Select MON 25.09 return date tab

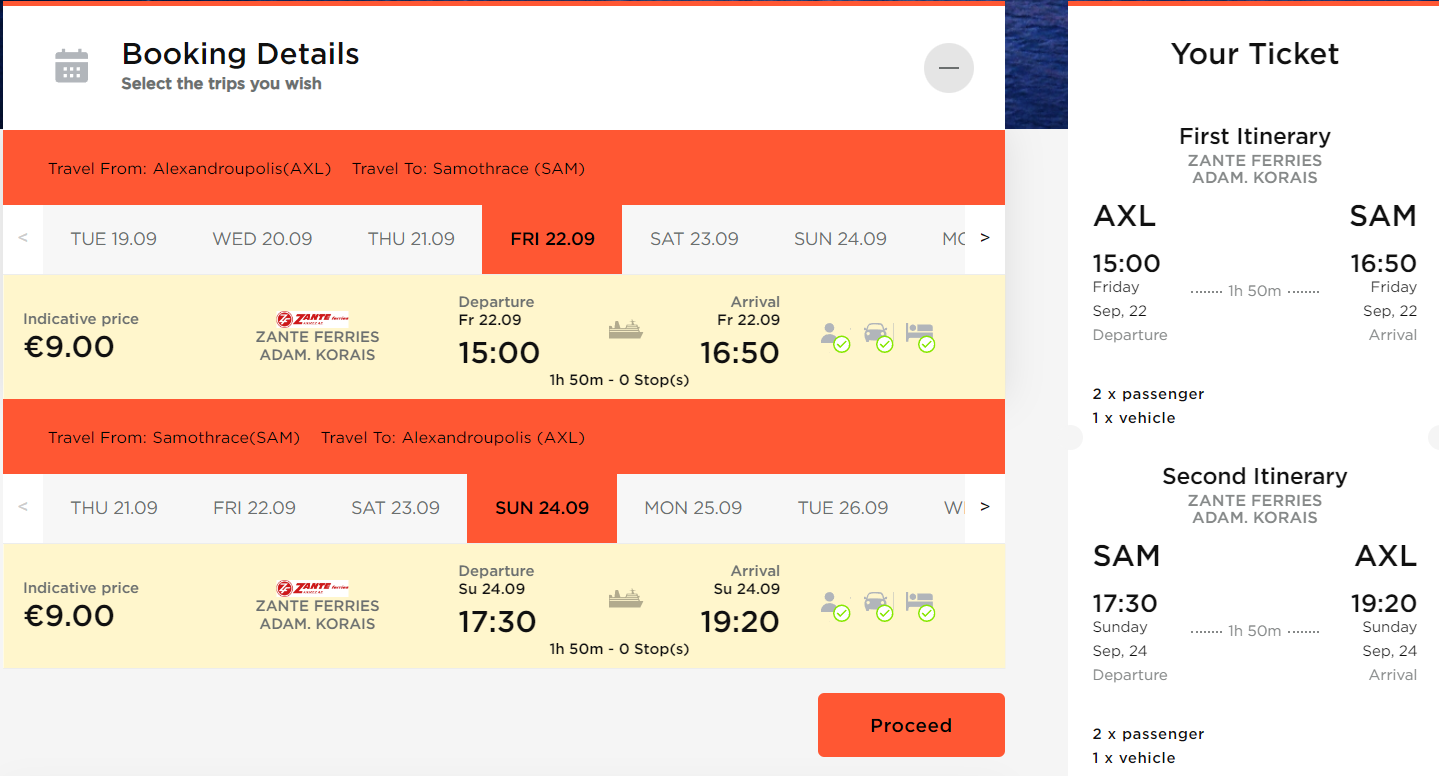pyautogui.click(x=693, y=508)
